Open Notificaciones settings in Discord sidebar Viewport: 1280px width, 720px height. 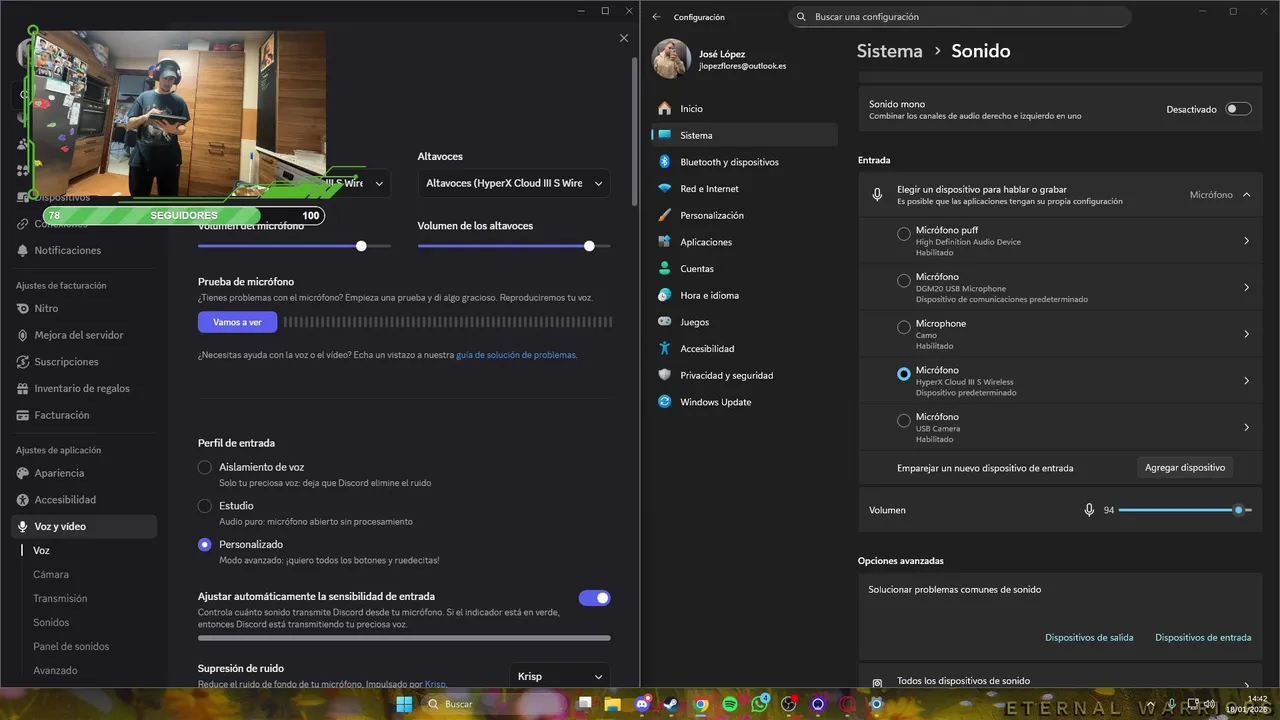click(x=67, y=250)
